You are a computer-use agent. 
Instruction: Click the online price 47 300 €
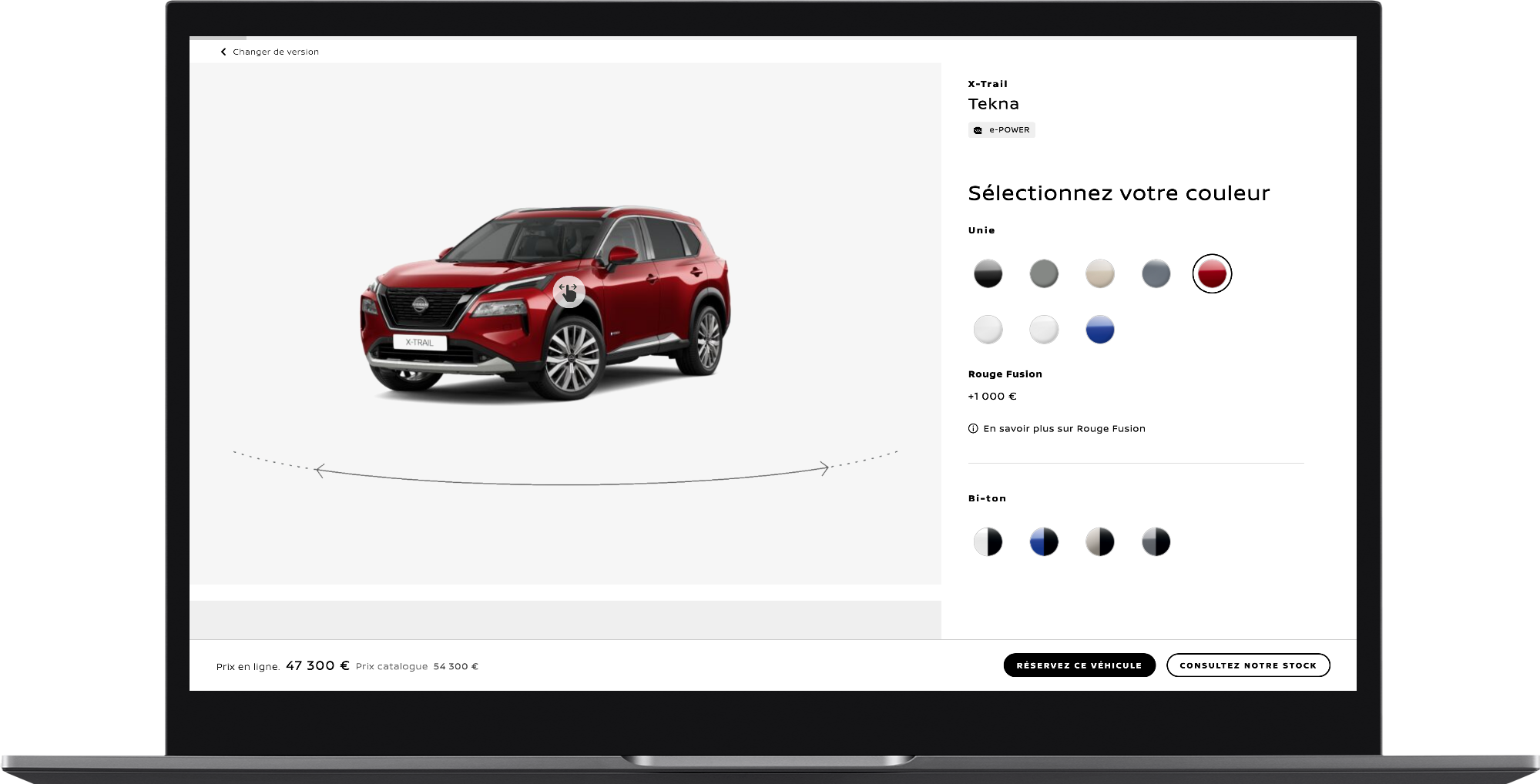pyautogui.click(x=317, y=665)
